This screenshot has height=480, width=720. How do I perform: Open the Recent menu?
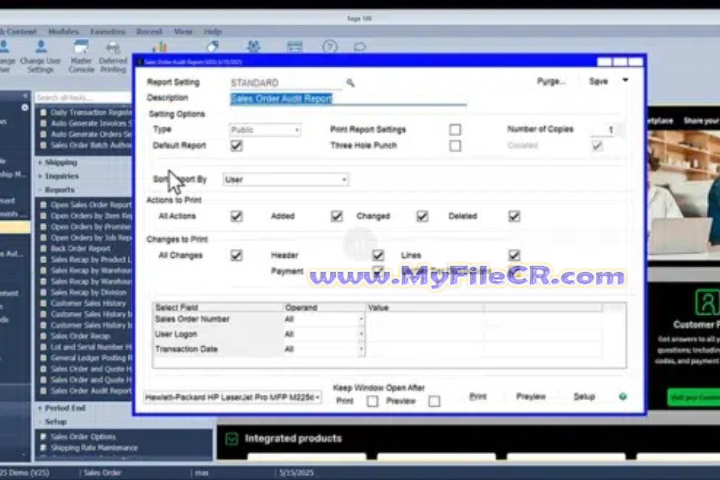(149, 32)
